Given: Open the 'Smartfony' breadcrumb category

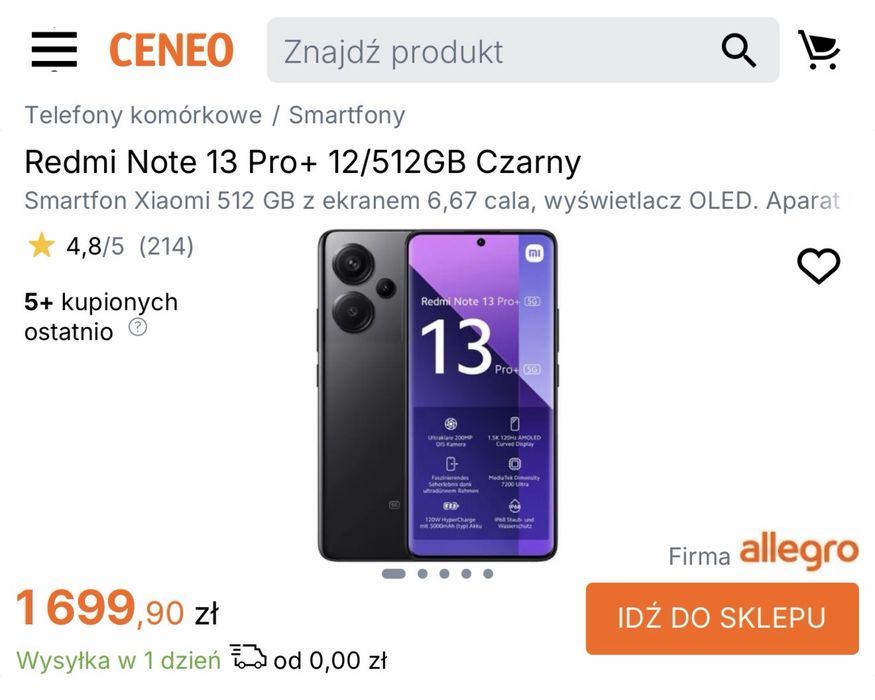Looking at the screenshot, I should (x=347, y=115).
